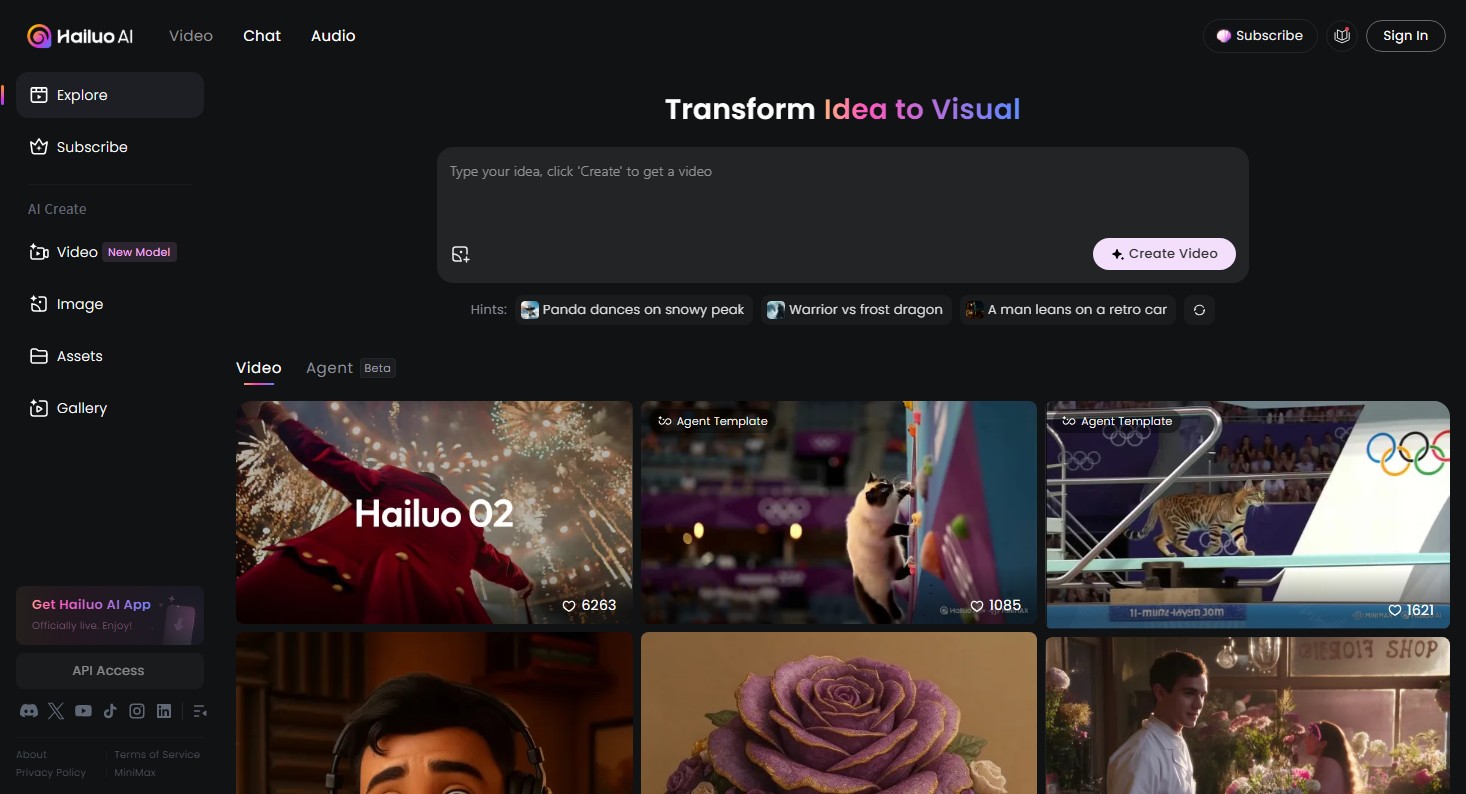Like the diving cat video with 1621 likes
This screenshot has width=1466, height=794.
tap(1394, 610)
